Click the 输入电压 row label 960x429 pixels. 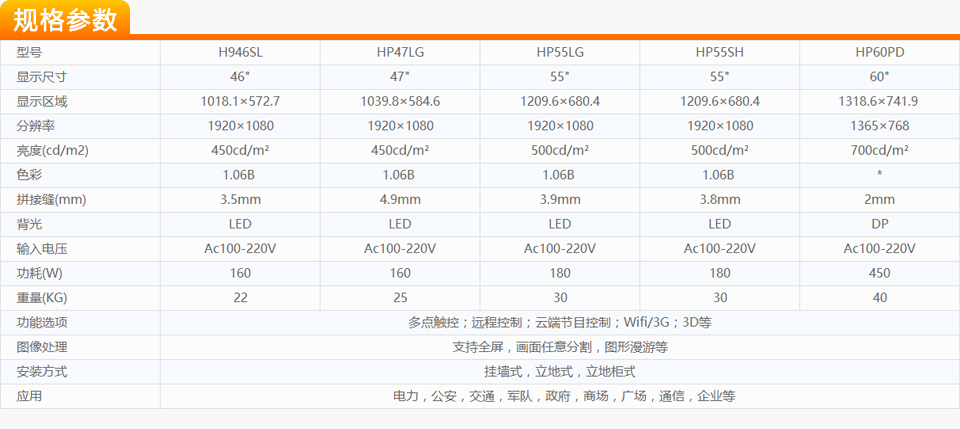(42, 249)
